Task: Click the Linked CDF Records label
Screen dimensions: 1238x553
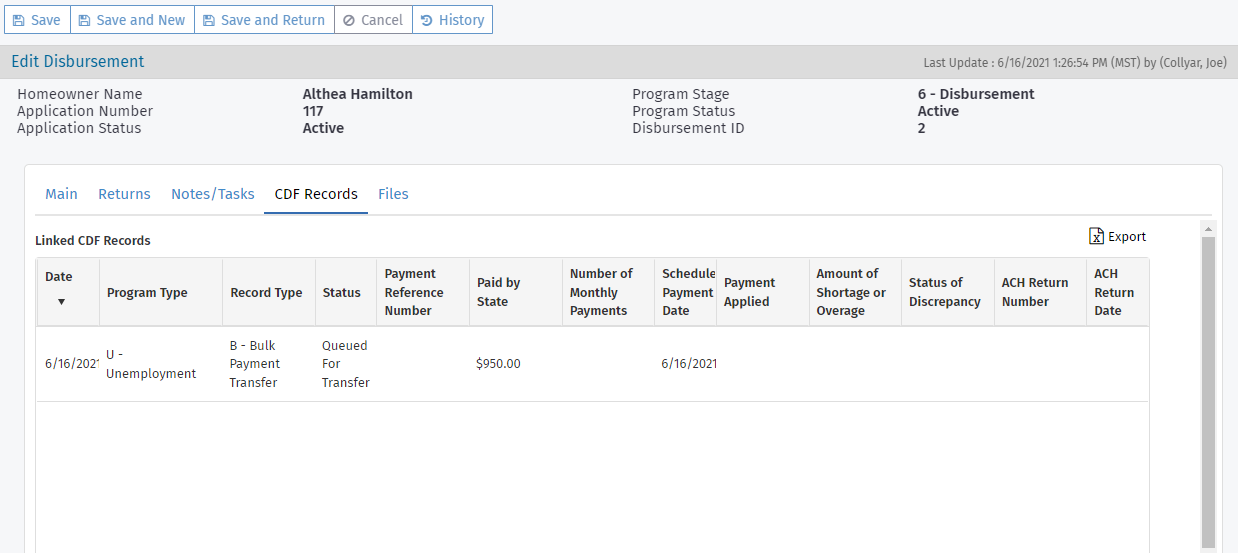Action: click(93, 241)
